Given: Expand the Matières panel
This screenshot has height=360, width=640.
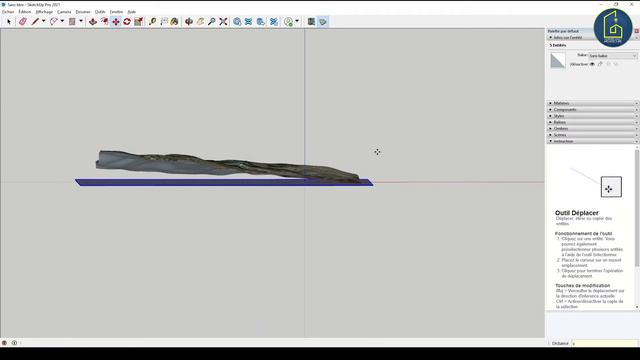Looking at the screenshot, I should [x=593, y=103].
